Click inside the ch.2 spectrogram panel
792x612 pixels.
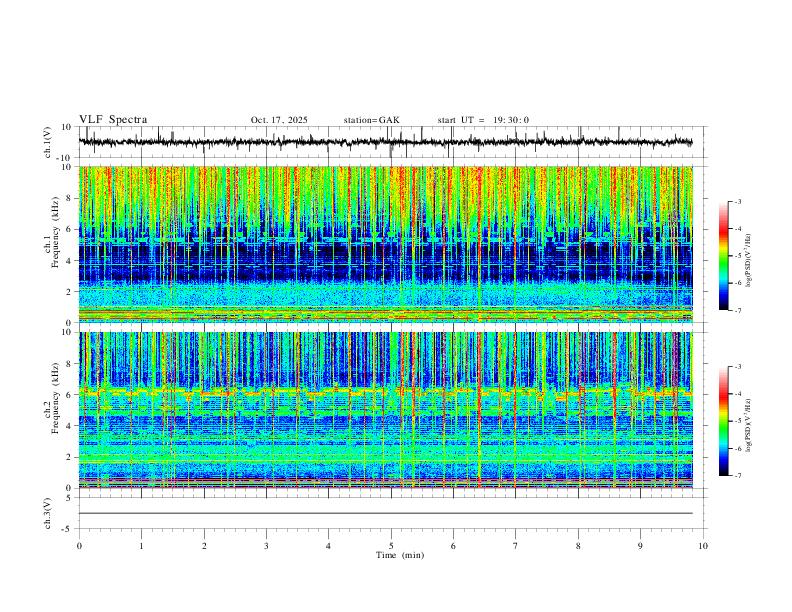tap(385, 410)
